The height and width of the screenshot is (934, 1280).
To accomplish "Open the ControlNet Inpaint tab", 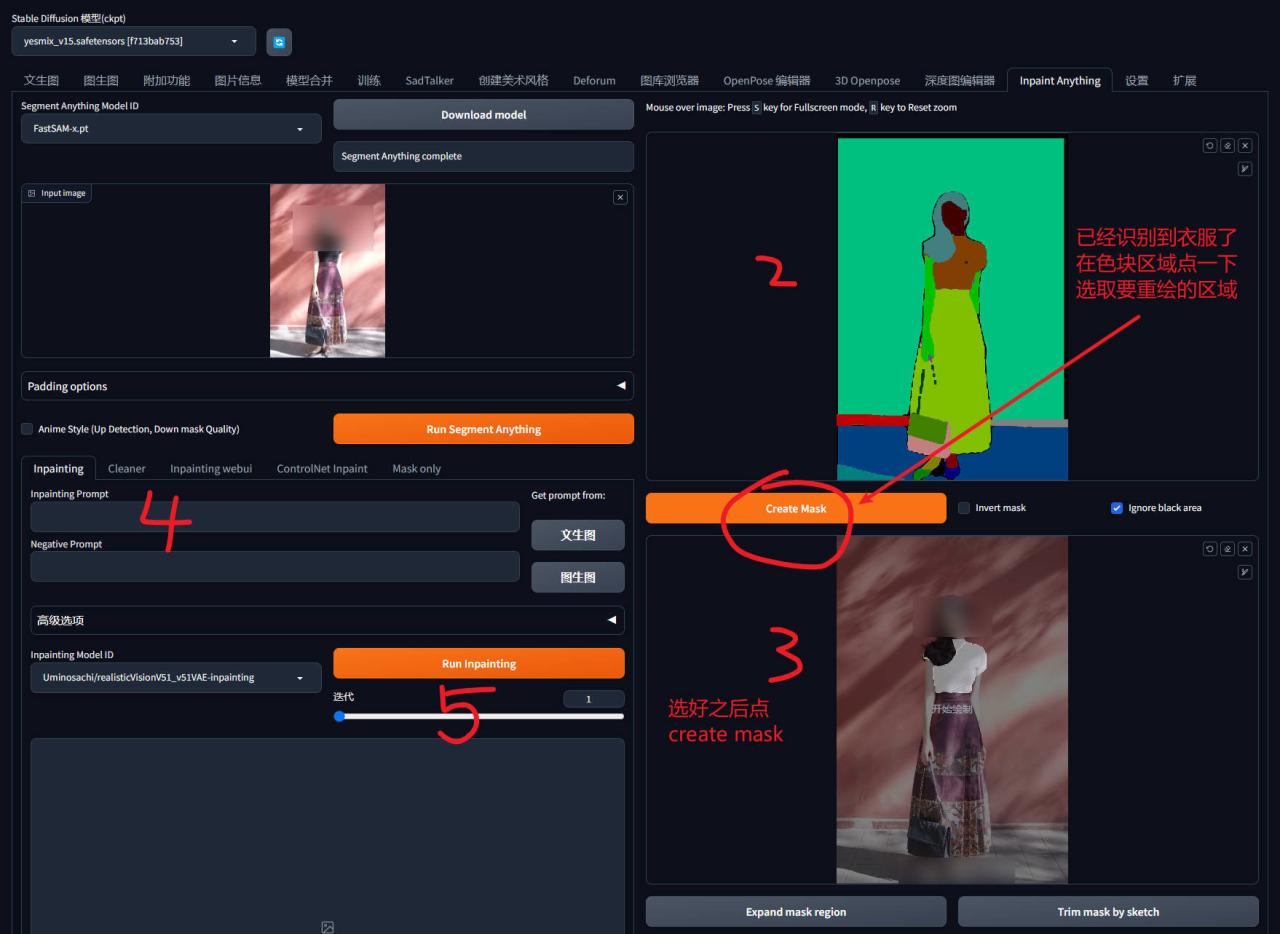I will pyautogui.click(x=322, y=469).
